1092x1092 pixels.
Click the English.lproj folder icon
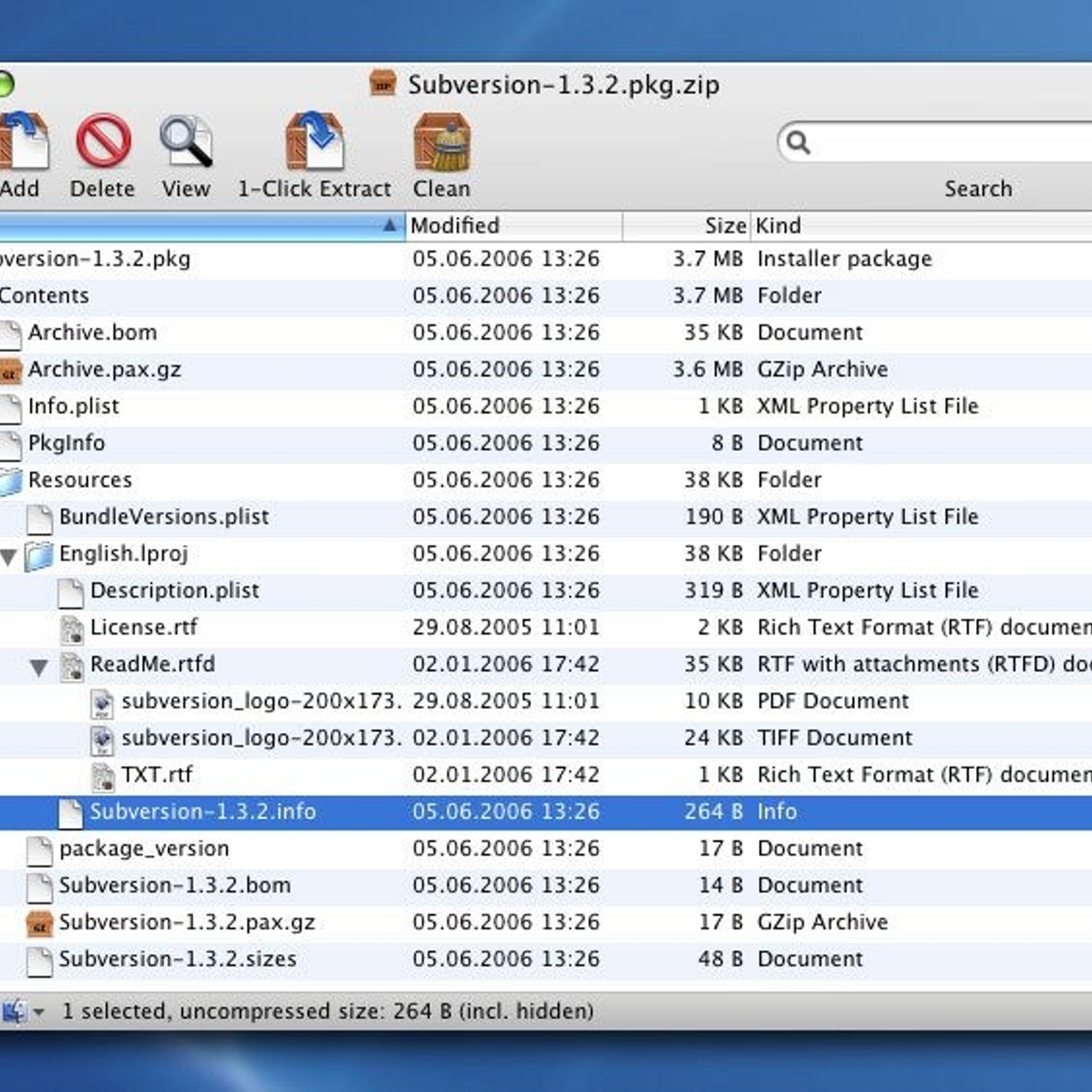(39, 555)
